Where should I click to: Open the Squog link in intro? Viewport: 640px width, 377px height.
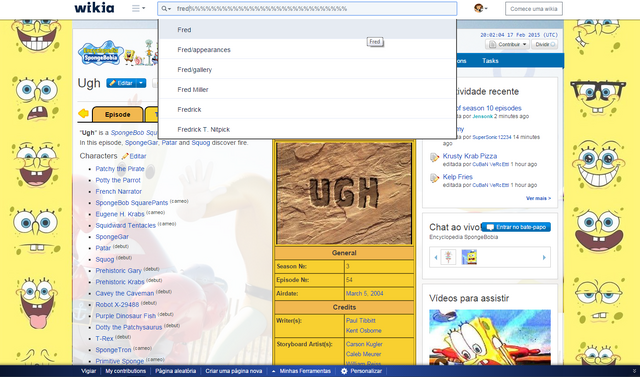[x=201, y=143]
